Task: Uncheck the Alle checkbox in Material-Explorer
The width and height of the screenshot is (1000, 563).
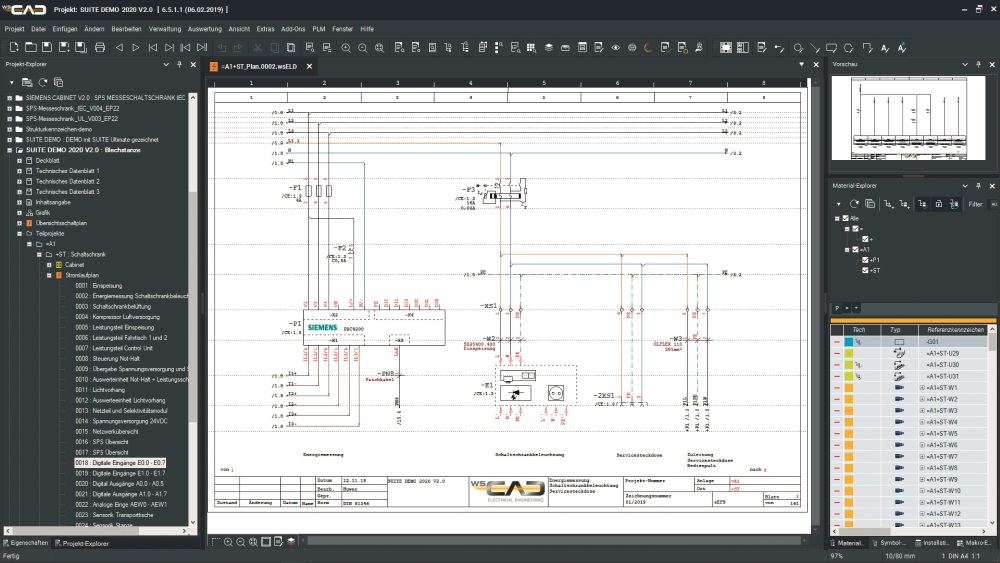Action: [846, 218]
